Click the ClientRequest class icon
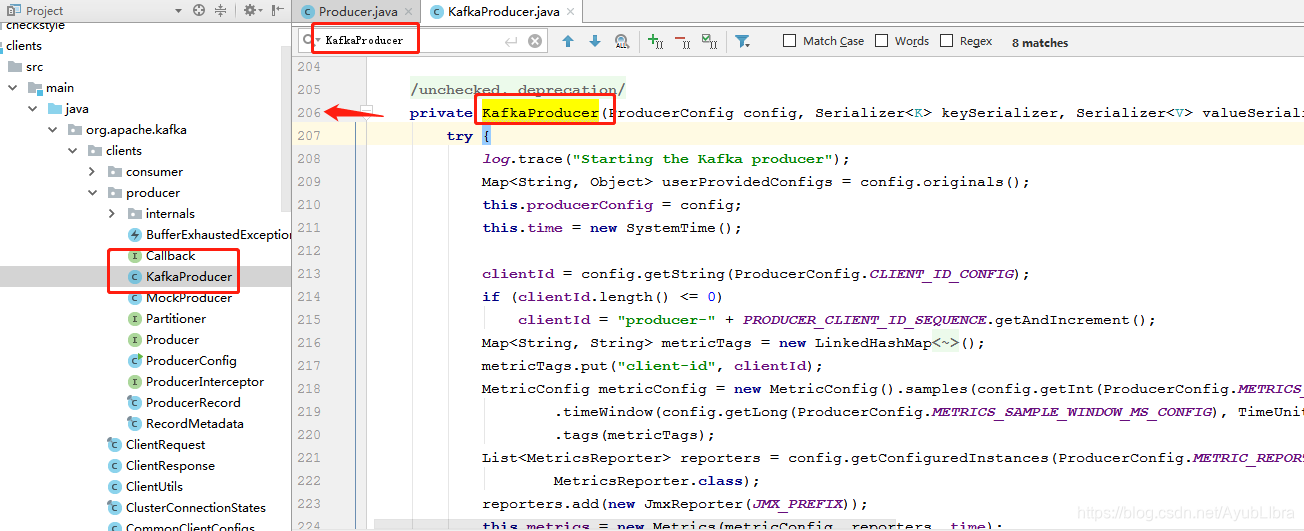1304x531 pixels. (x=115, y=445)
